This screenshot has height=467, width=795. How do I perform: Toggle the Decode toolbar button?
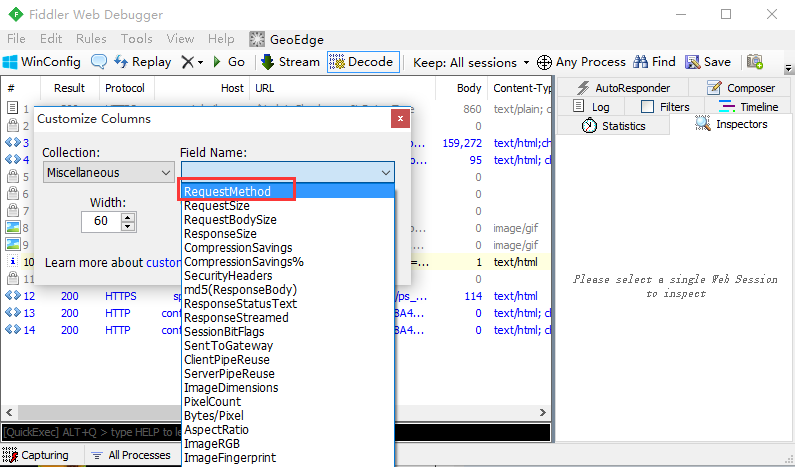point(362,62)
